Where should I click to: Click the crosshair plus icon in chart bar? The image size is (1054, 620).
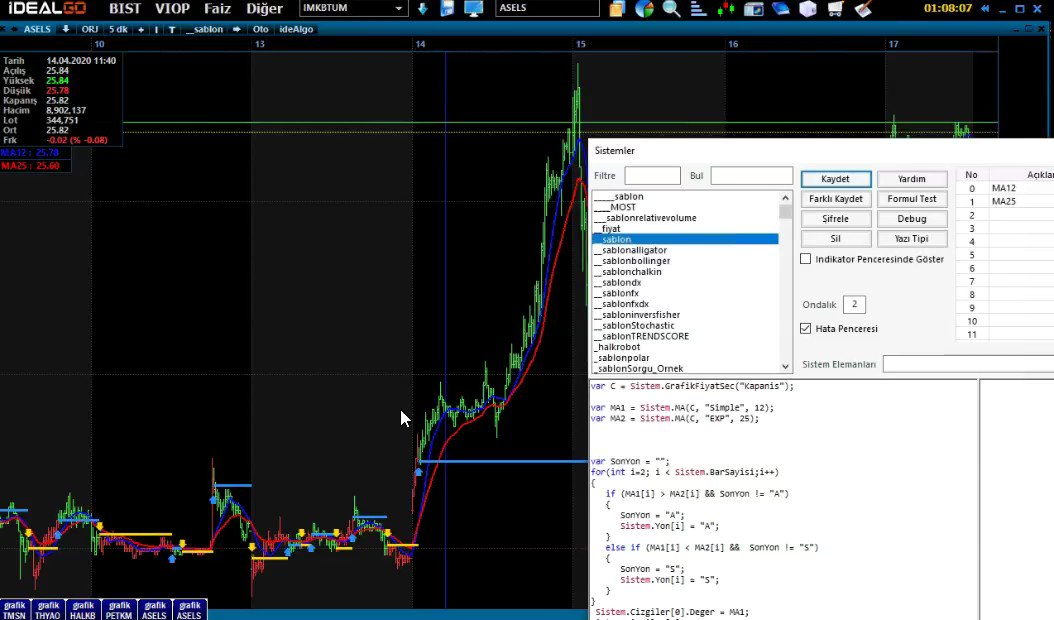tap(140, 30)
